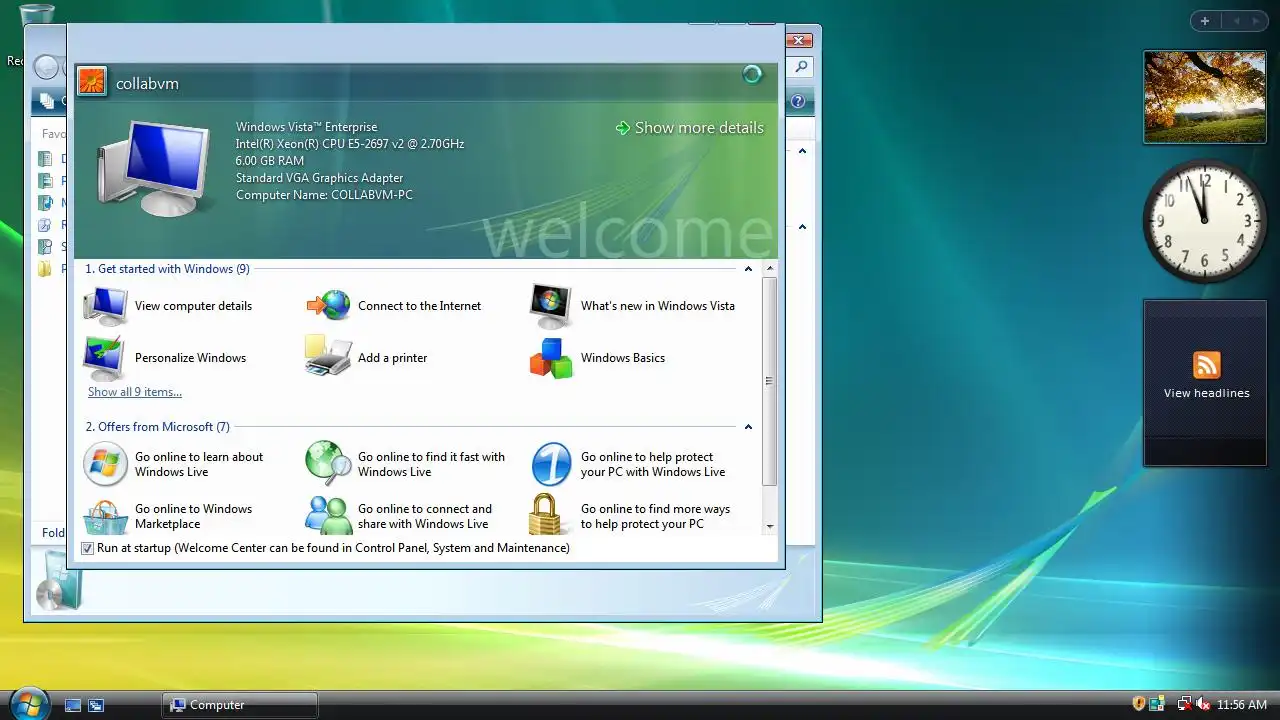The height and width of the screenshot is (720, 1280).
Task: Click the '6.00 GB RAM' text
Action: [x=270, y=161]
